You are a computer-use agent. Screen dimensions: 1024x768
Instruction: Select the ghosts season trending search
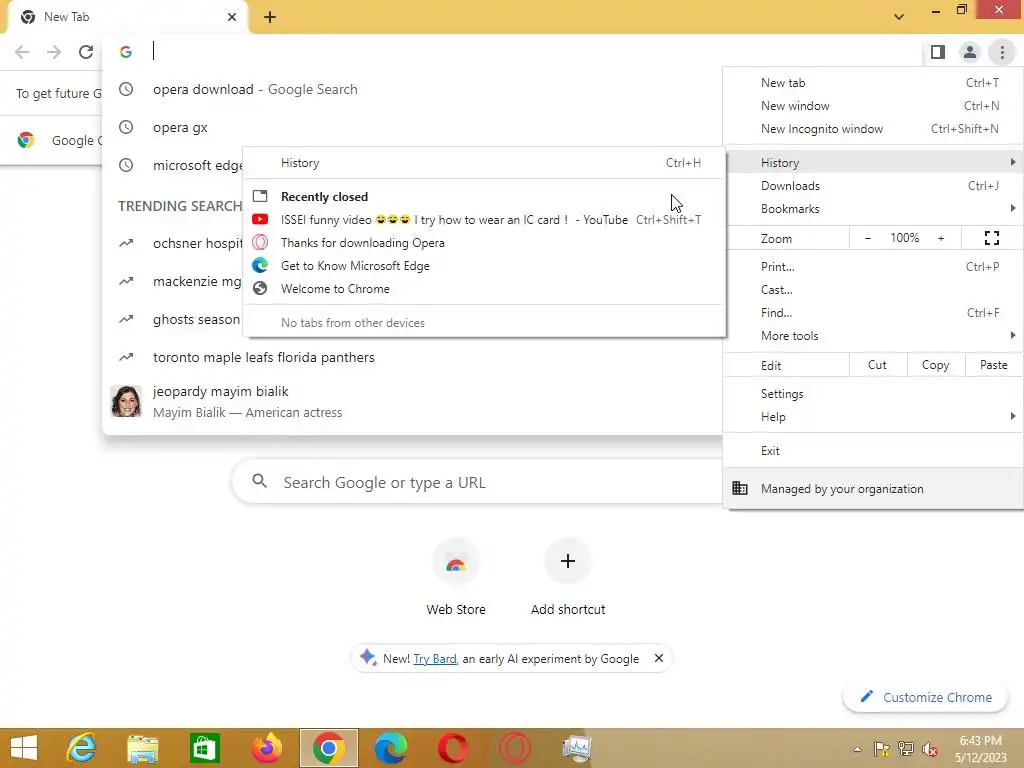[173, 319]
